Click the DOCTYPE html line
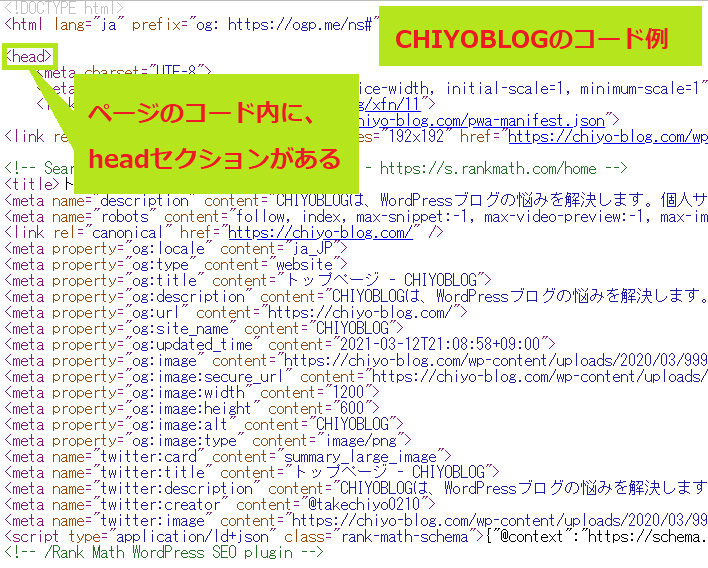708x568 pixels. [64, 8]
